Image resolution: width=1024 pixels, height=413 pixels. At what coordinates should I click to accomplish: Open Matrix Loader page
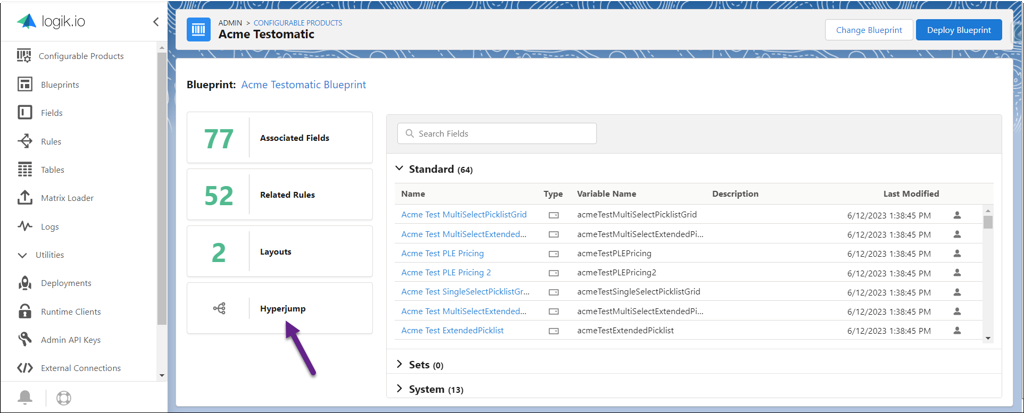pos(67,198)
